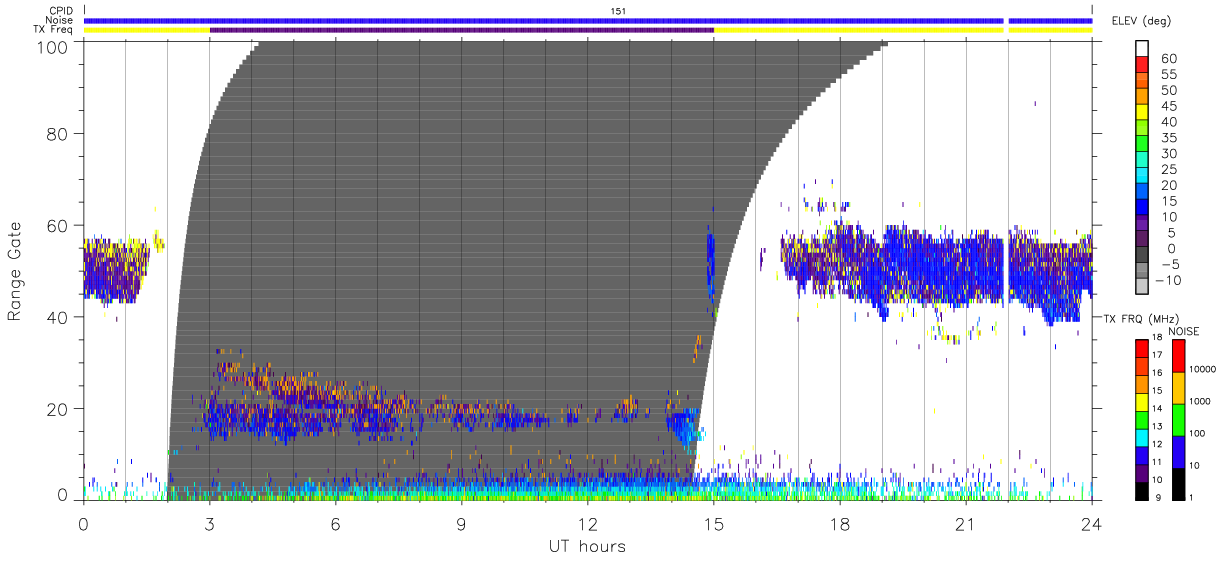The width and height of the screenshot is (1228, 567).
Task: Click TX FRQ legend label '9'
Action: 1158,497
